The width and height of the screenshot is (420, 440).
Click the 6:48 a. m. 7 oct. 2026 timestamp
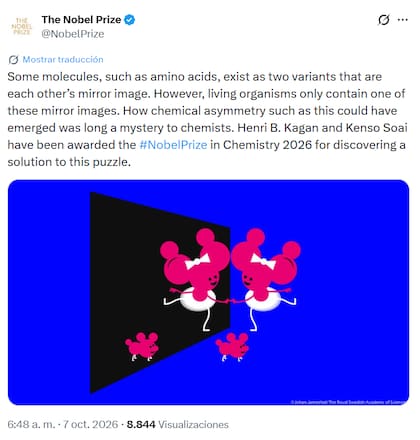[x=63, y=424]
